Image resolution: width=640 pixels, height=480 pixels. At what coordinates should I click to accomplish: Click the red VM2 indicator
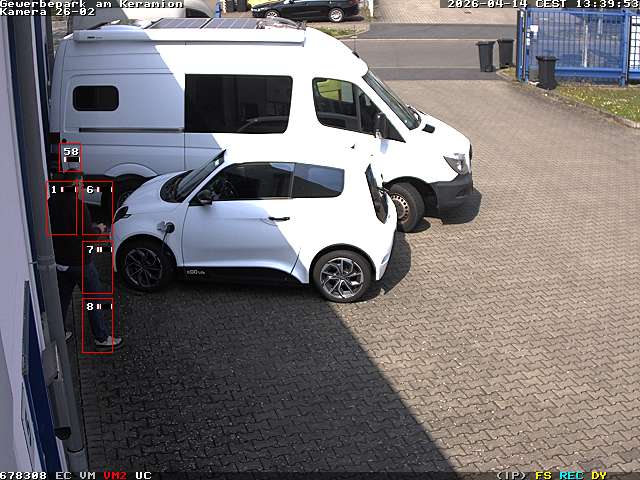[x=115, y=475]
